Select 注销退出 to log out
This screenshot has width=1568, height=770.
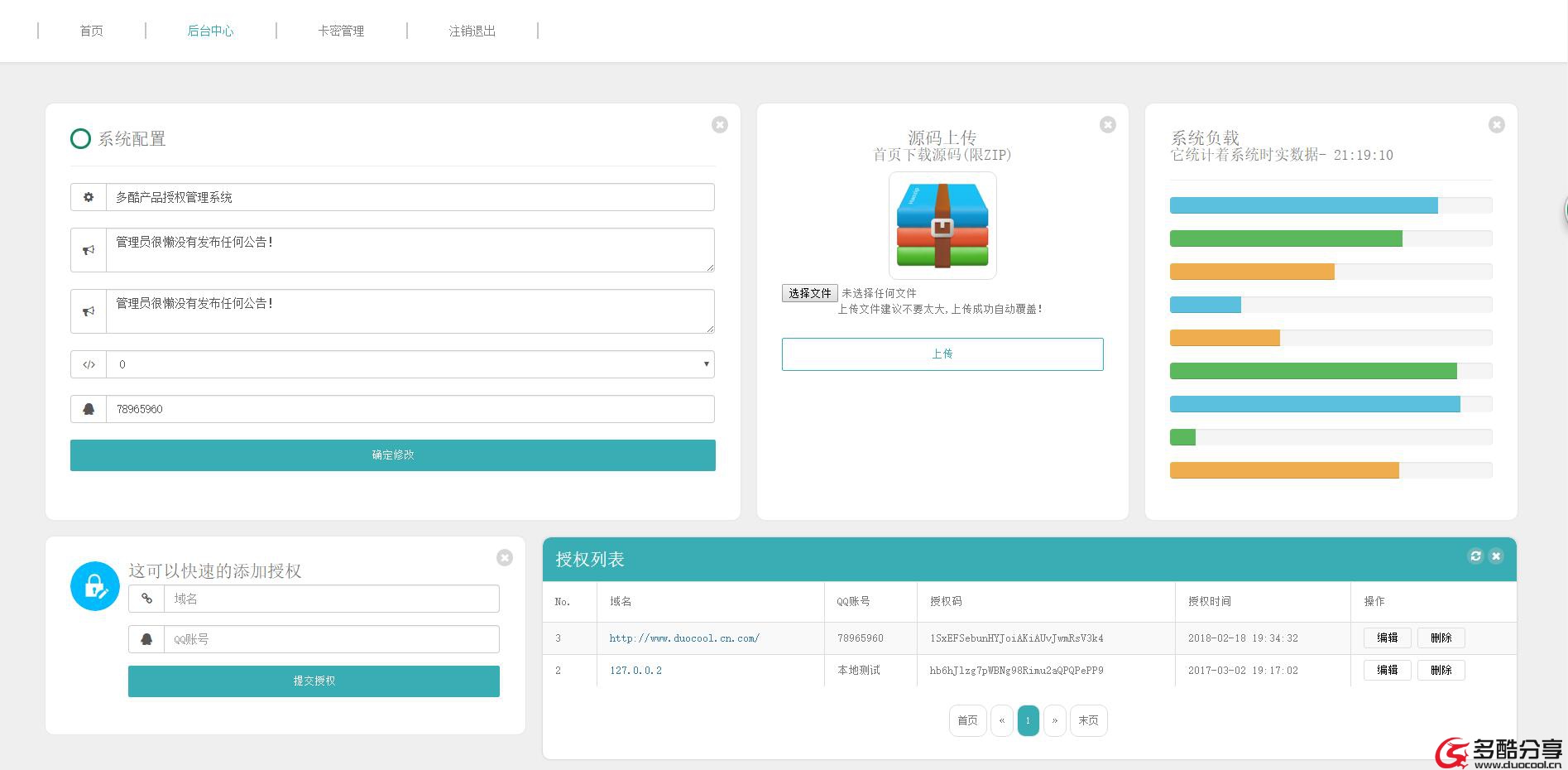click(472, 31)
